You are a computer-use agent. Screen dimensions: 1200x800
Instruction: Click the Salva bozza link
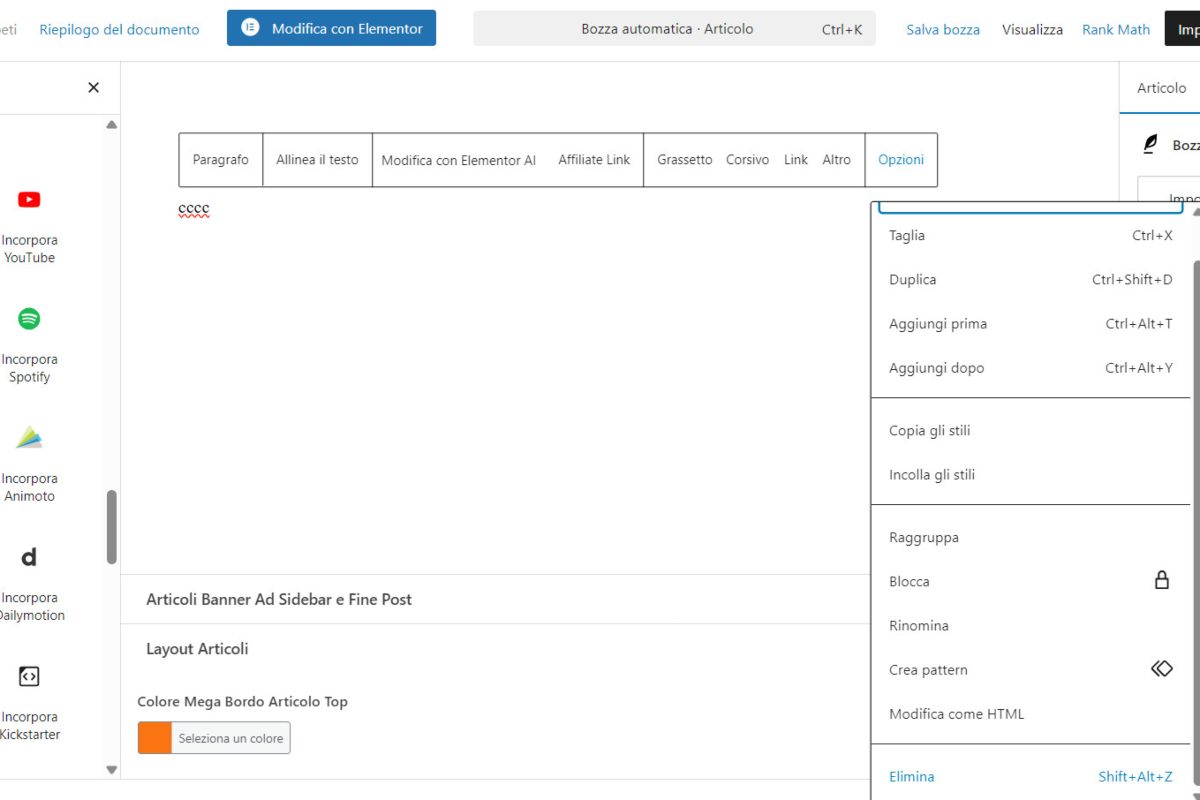coord(943,29)
